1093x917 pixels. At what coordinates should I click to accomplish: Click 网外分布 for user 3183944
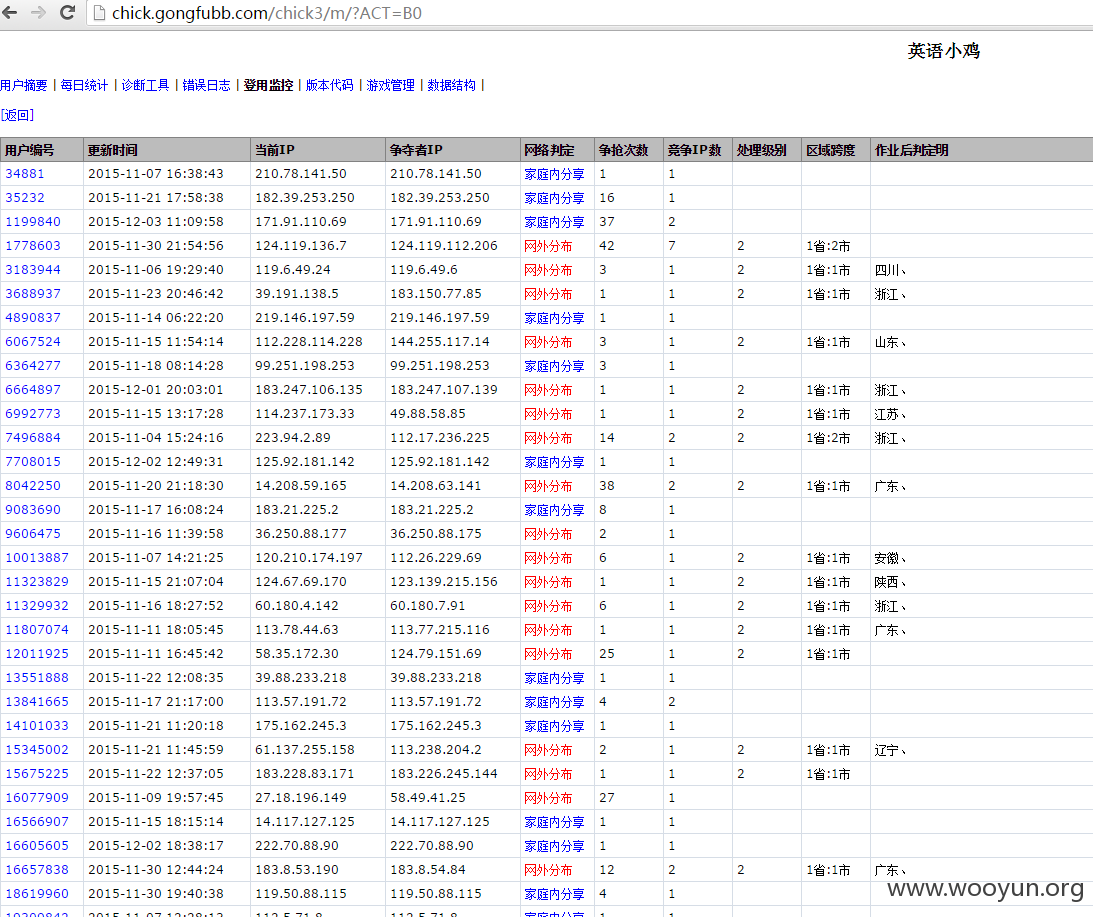(x=548, y=270)
